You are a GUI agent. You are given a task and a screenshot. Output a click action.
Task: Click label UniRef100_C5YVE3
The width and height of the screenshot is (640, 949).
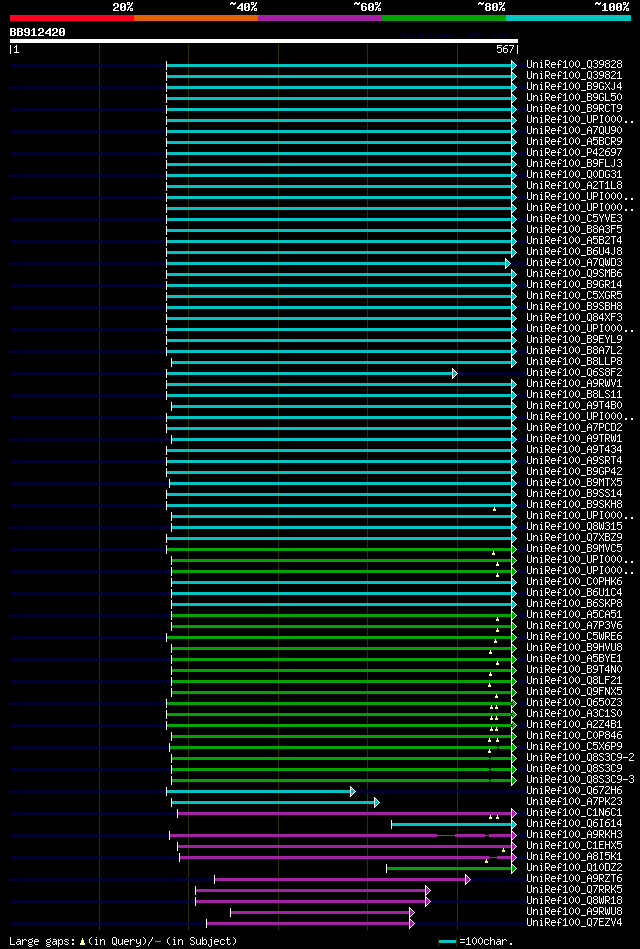(x=574, y=218)
